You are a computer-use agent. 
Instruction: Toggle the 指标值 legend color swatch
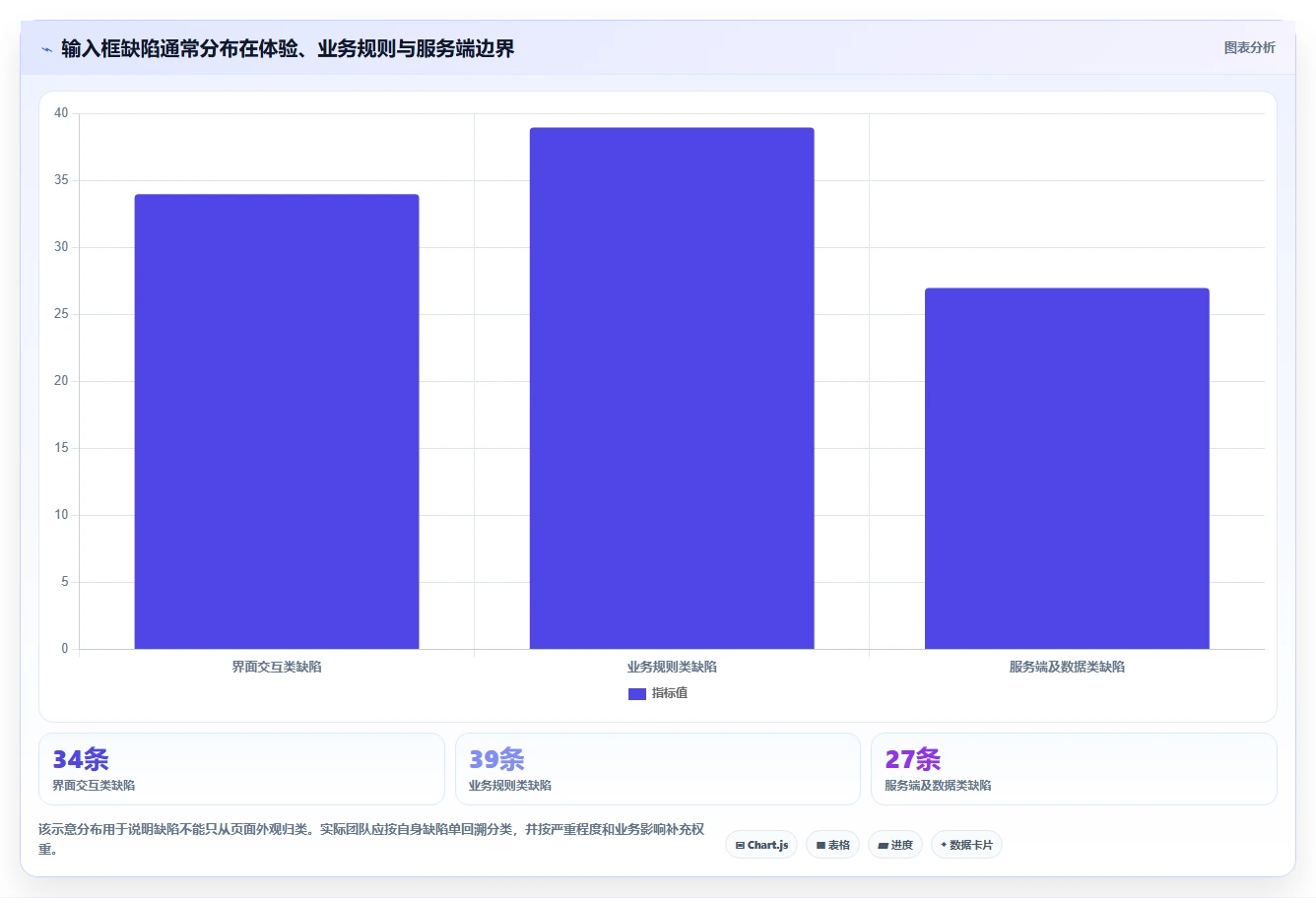coord(636,694)
